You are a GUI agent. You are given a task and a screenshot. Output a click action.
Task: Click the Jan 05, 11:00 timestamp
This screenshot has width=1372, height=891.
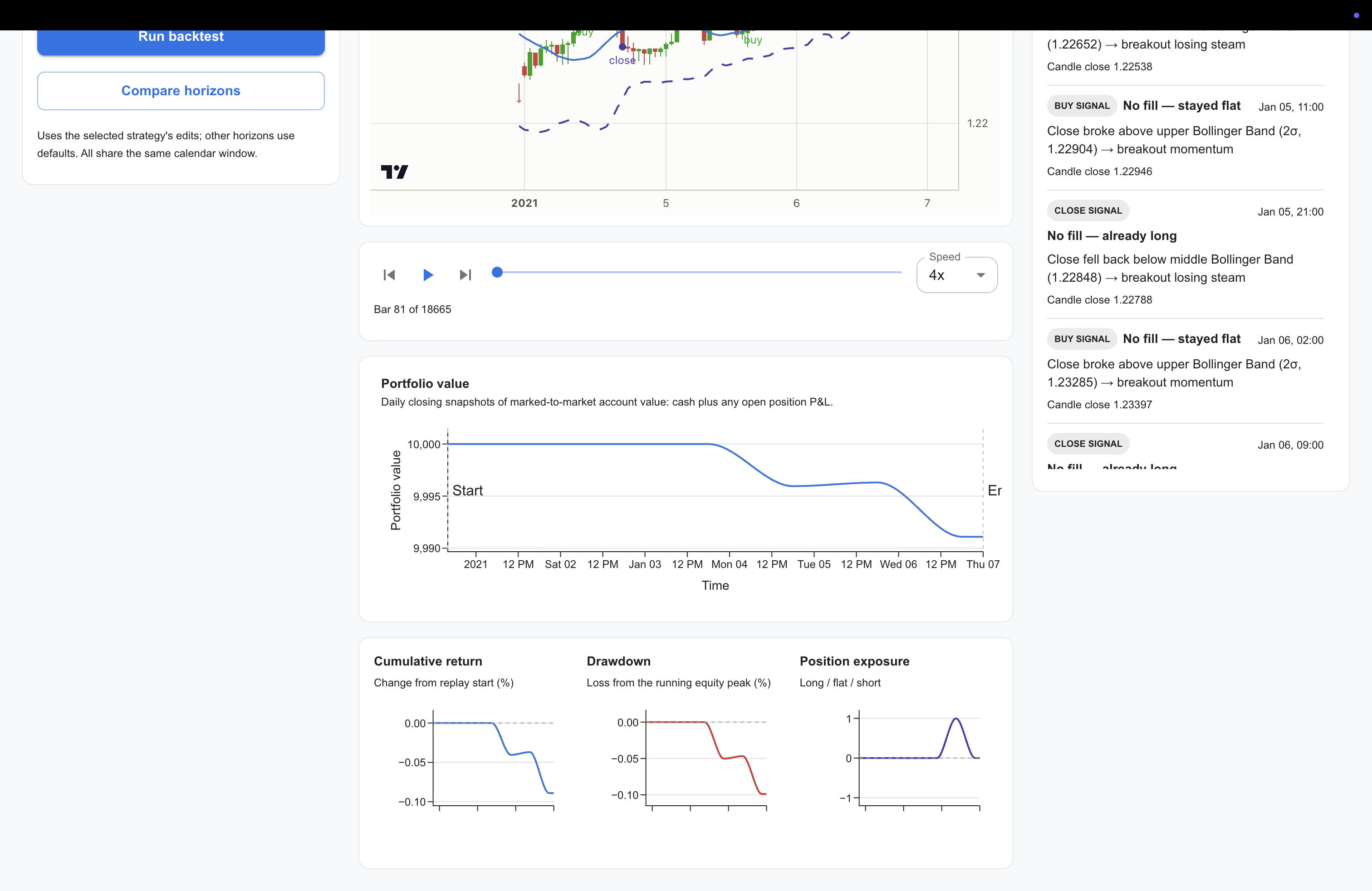click(x=1291, y=107)
